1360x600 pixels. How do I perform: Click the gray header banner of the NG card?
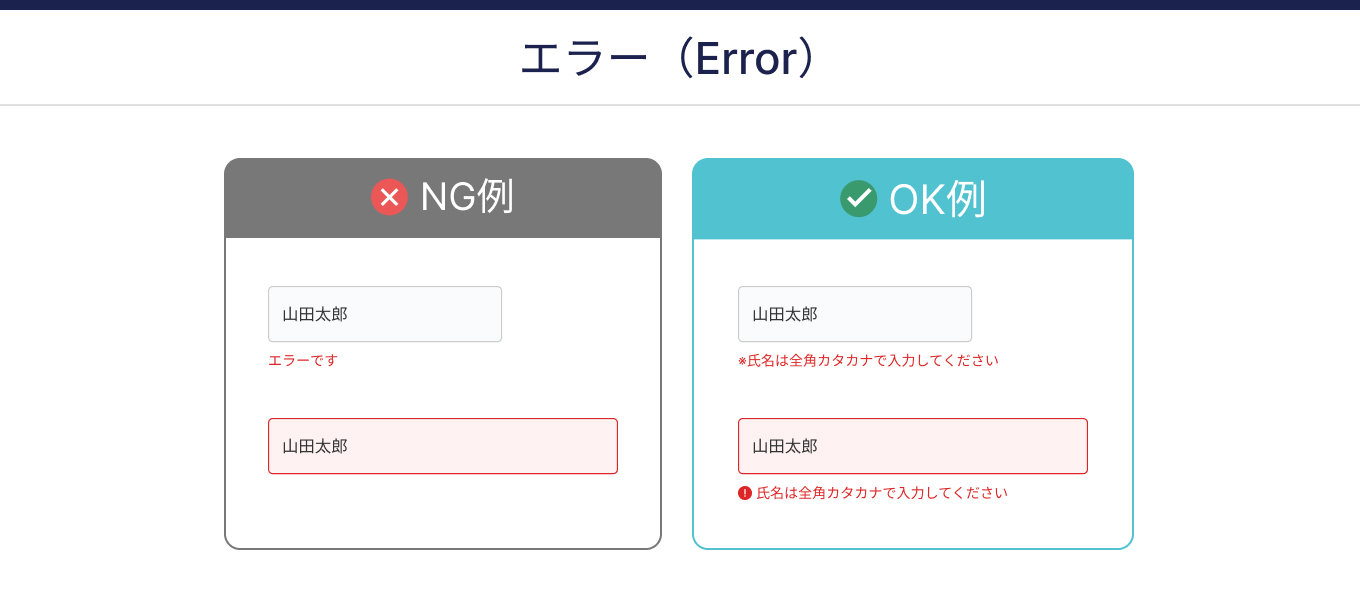click(x=443, y=198)
